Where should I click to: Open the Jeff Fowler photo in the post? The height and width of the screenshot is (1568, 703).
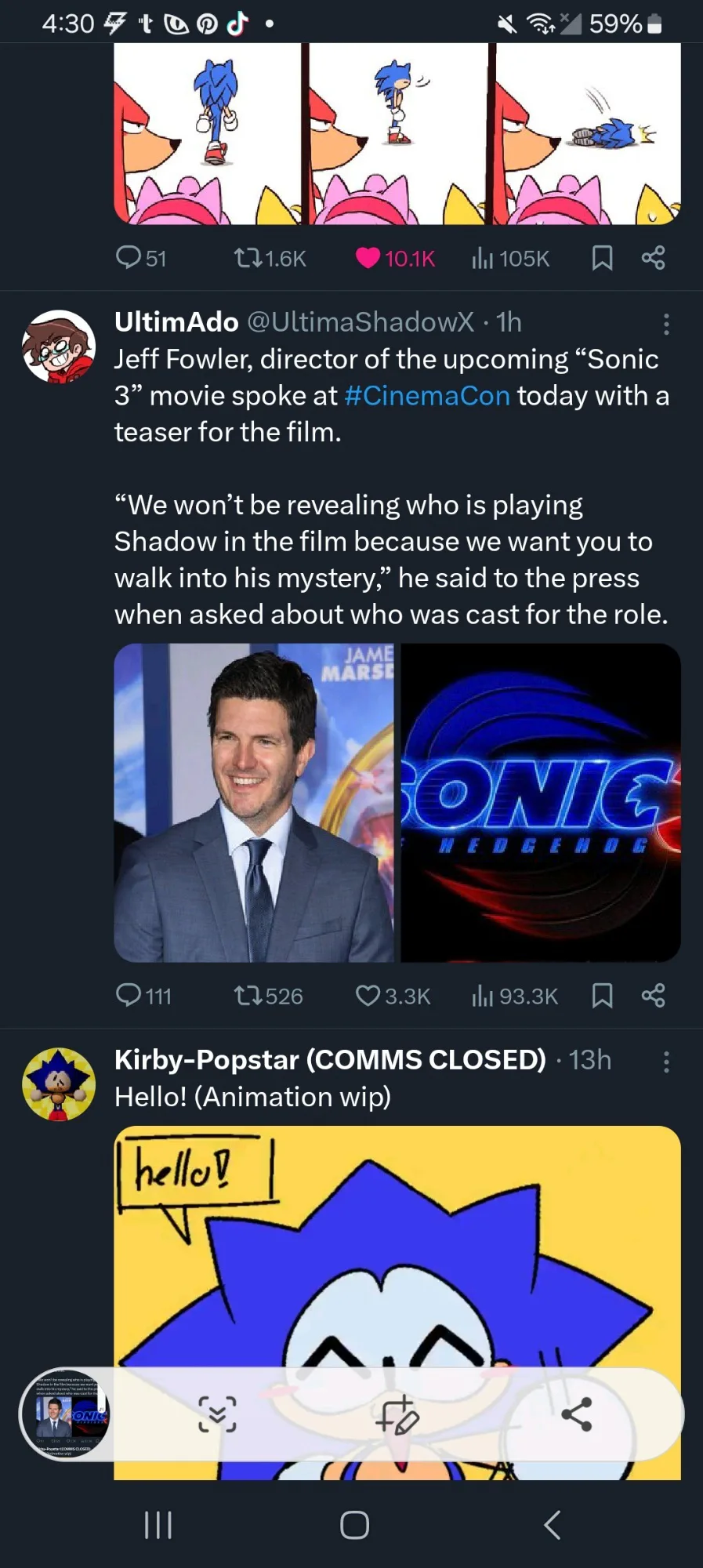tap(254, 803)
